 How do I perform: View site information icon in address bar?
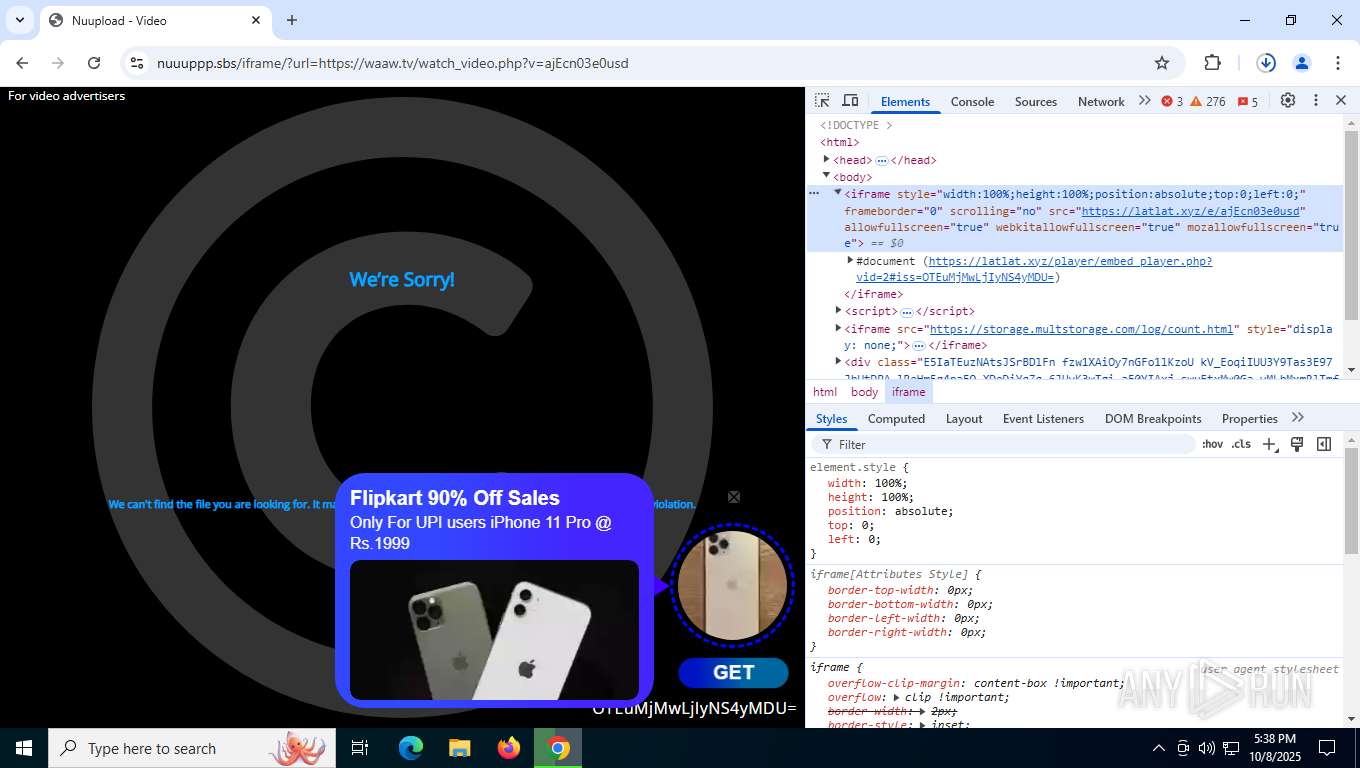coord(137,63)
